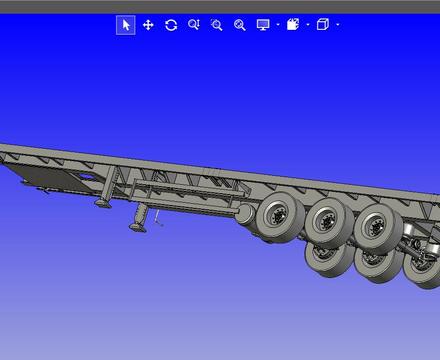440x360 pixels.
Task: Select the front-most trailer wheel
Action: tap(279, 217)
